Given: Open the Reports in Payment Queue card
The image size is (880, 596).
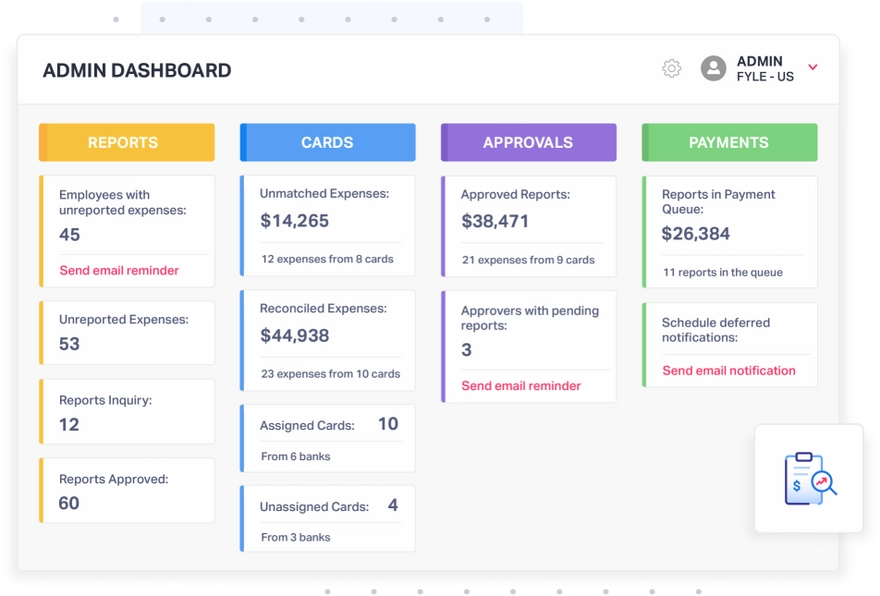Looking at the screenshot, I should (x=729, y=231).
